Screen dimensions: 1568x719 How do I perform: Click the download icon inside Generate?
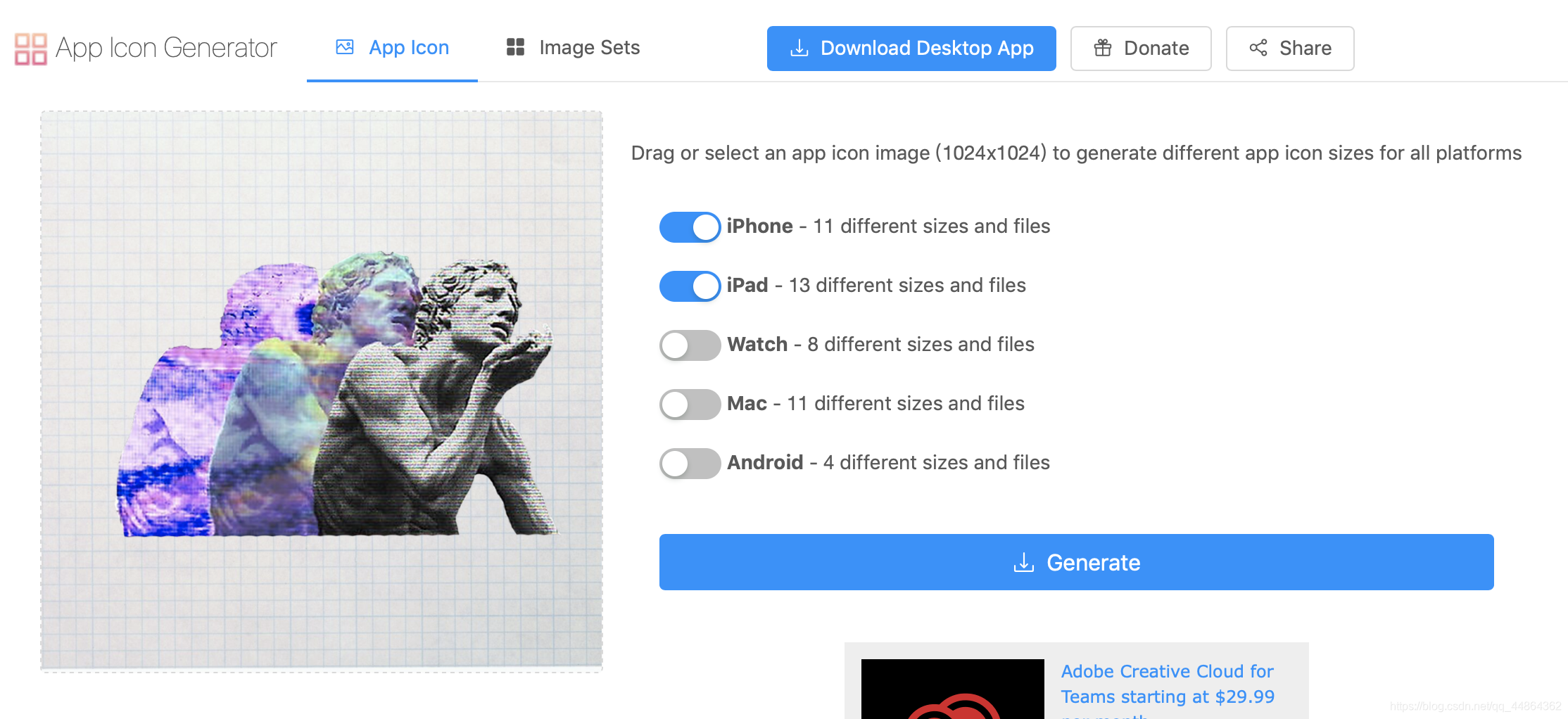click(1024, 562)
